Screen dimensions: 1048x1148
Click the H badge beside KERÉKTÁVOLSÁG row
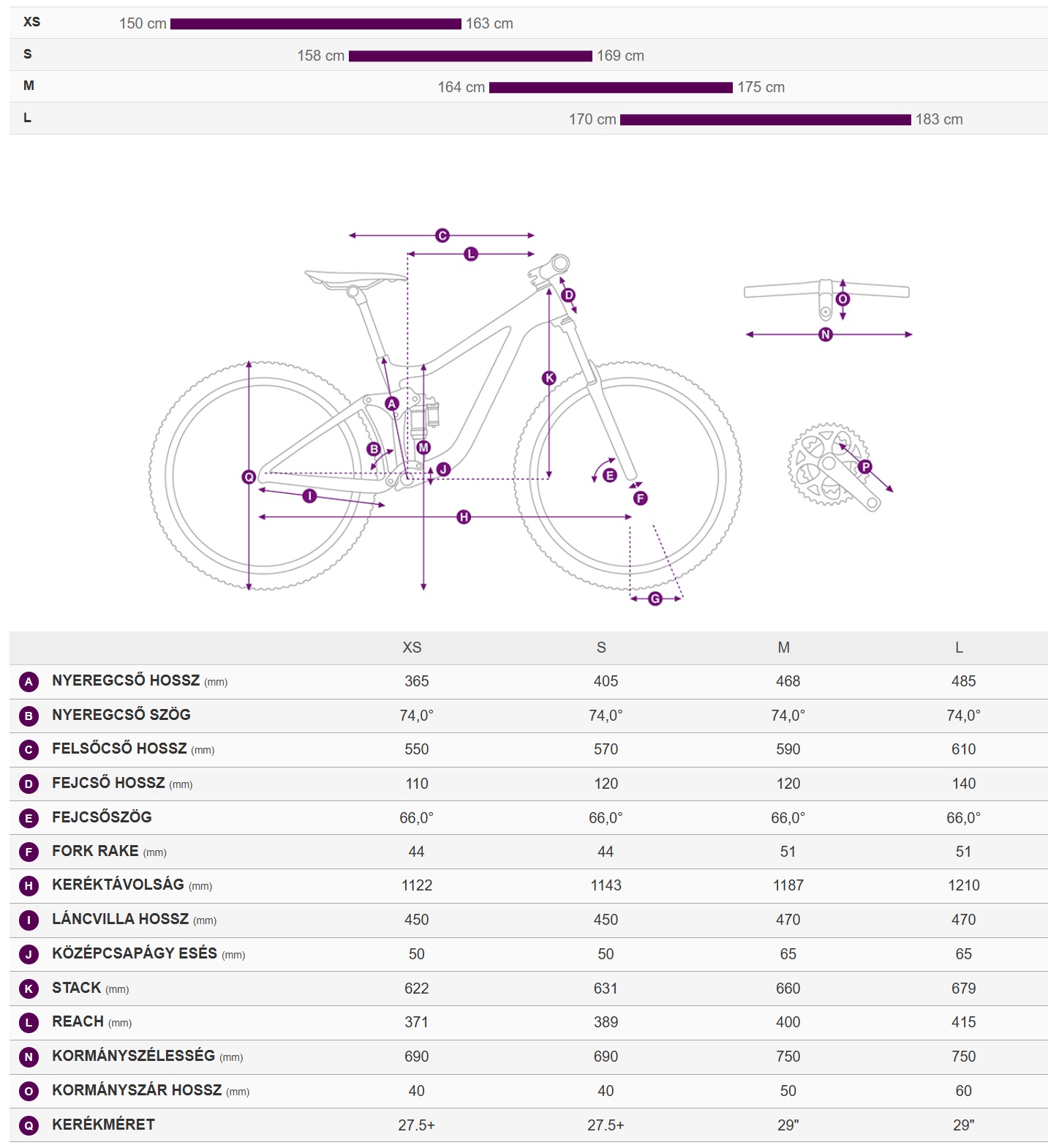click(x=29, y=886)
